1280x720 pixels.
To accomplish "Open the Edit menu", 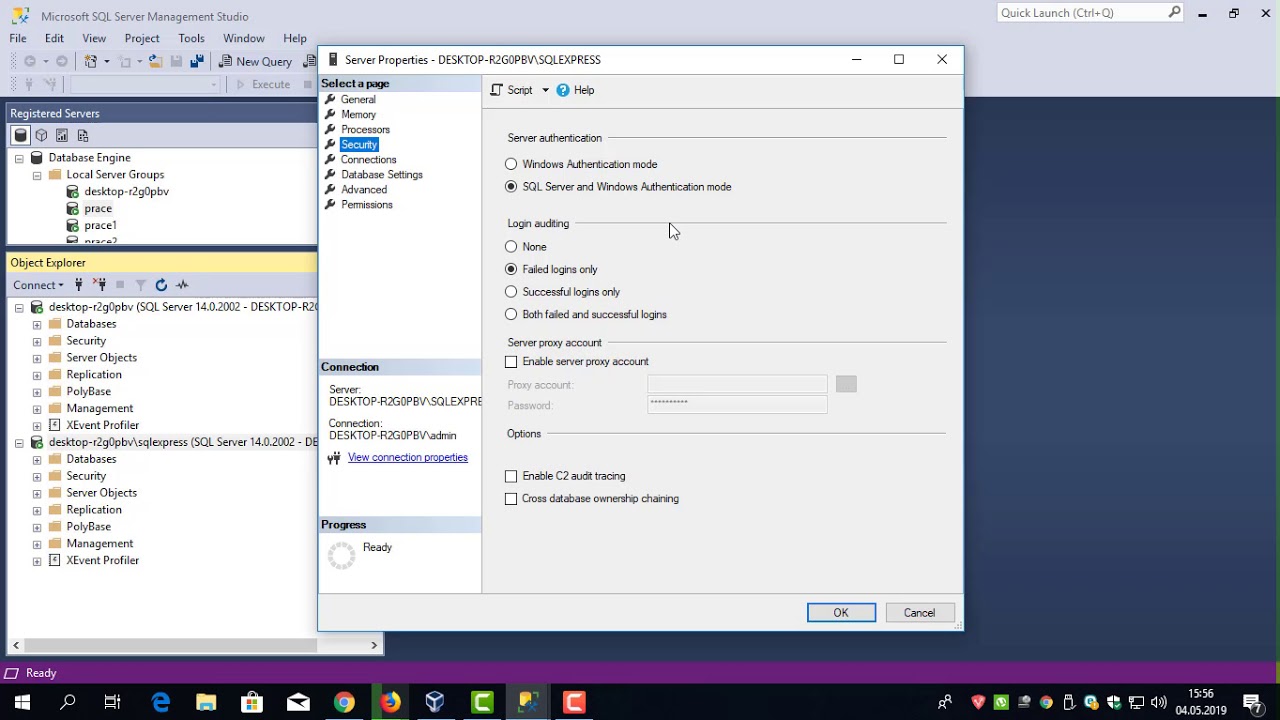I will (54, 38).
